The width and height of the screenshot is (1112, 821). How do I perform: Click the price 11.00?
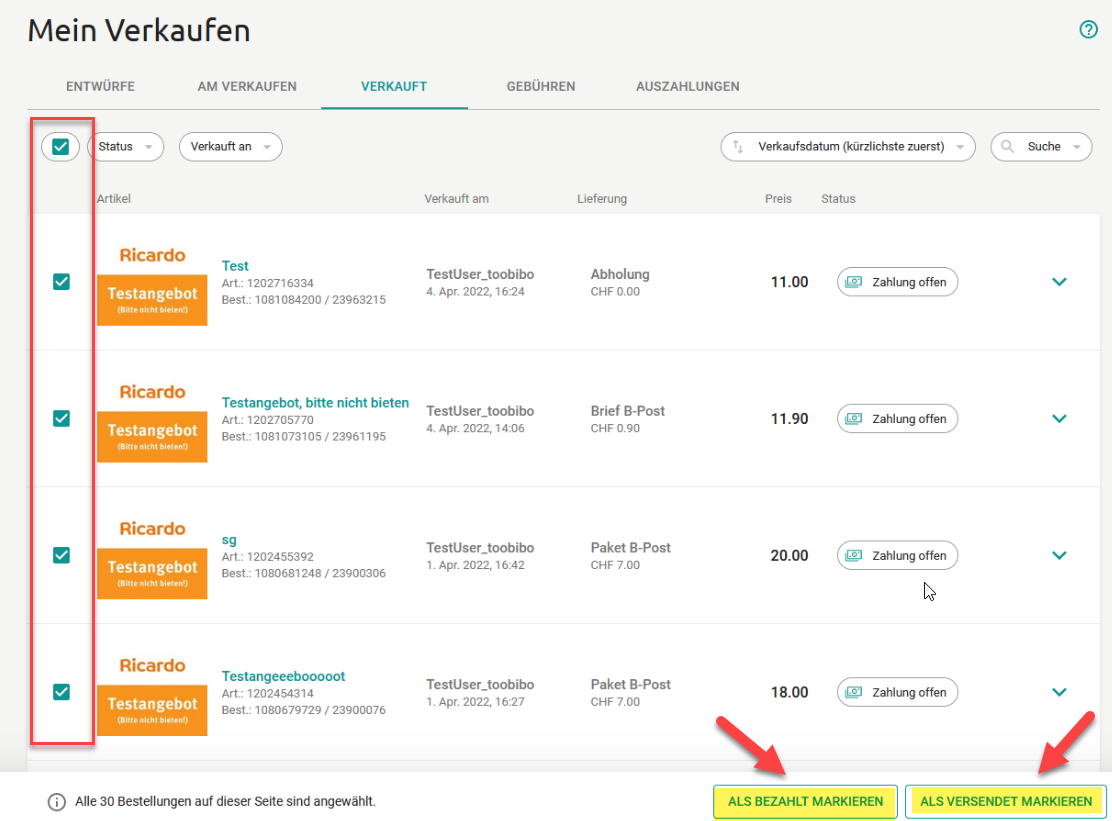[x=789, y=282]
